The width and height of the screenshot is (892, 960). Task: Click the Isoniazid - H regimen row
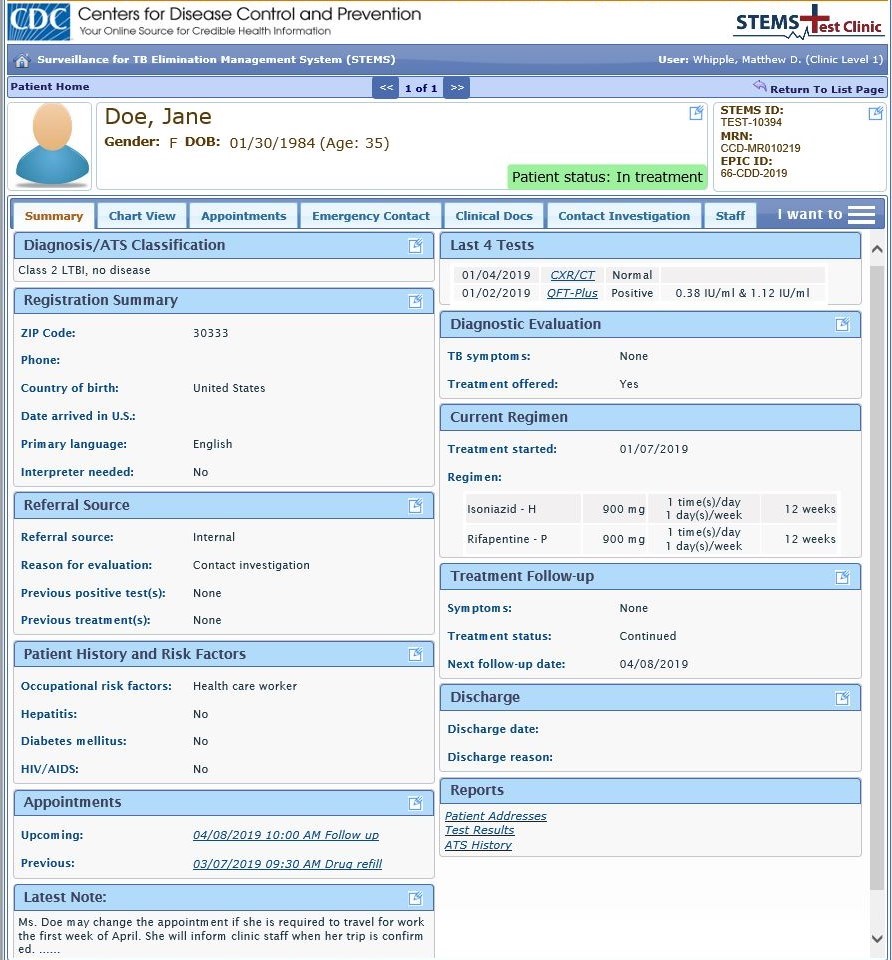(651, 509)
